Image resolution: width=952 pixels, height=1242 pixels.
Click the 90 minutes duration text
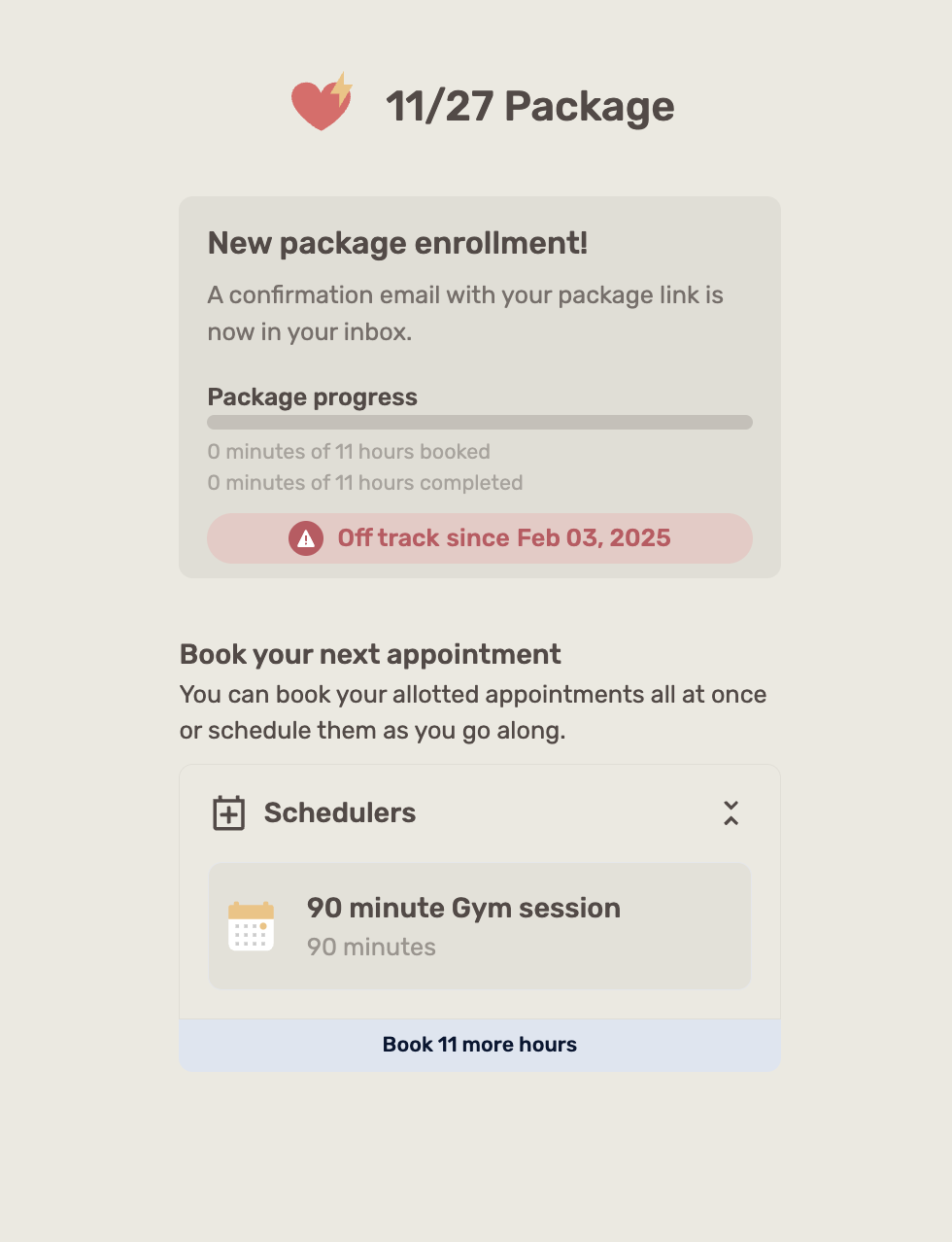371,947
